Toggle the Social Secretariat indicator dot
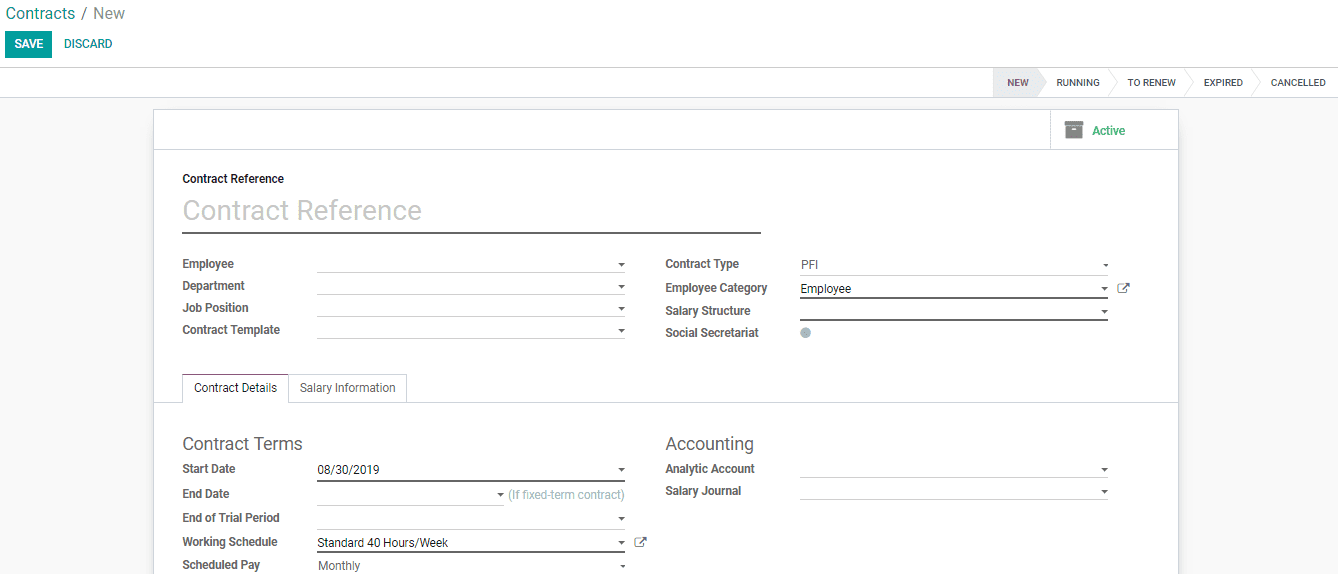Screen dimensions: 1338x574 805,333
